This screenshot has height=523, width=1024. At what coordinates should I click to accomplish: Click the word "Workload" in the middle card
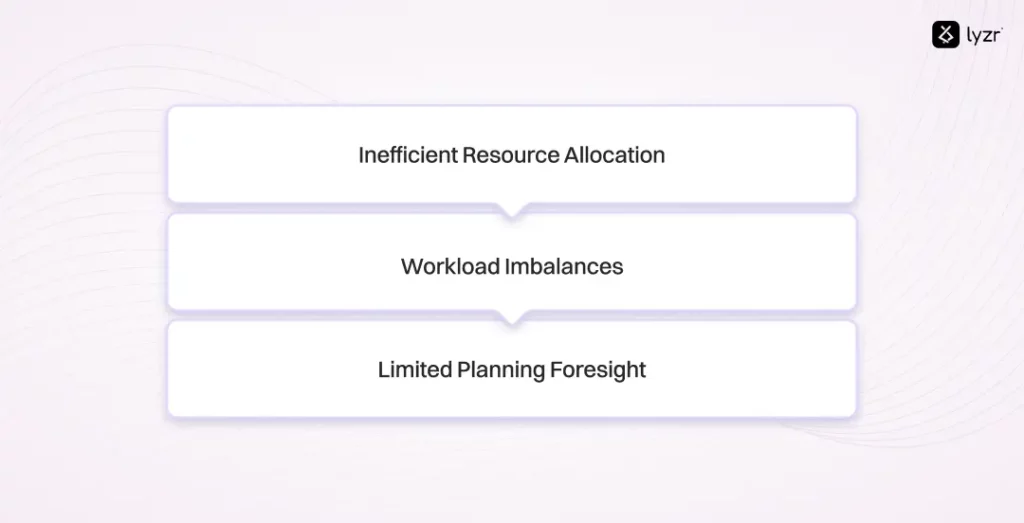pyautogui.click(x=444, y=267)
